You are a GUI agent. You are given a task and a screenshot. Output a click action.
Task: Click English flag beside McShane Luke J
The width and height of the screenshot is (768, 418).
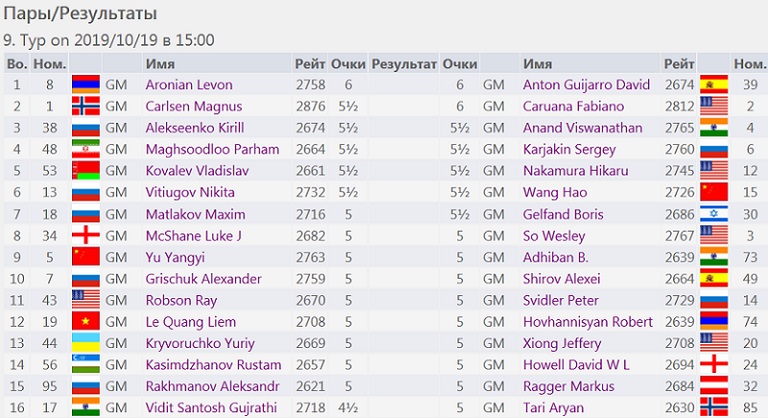point(85,236)
